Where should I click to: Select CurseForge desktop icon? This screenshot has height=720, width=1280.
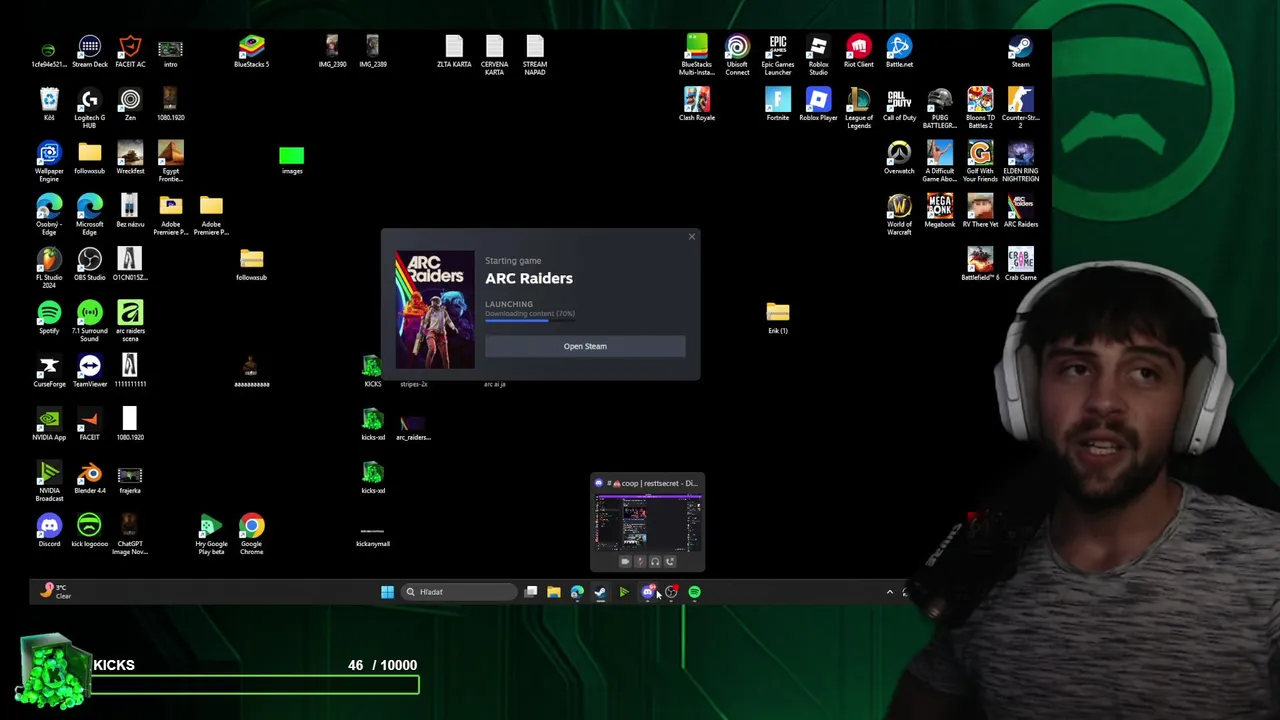click(x=49, y=371)
